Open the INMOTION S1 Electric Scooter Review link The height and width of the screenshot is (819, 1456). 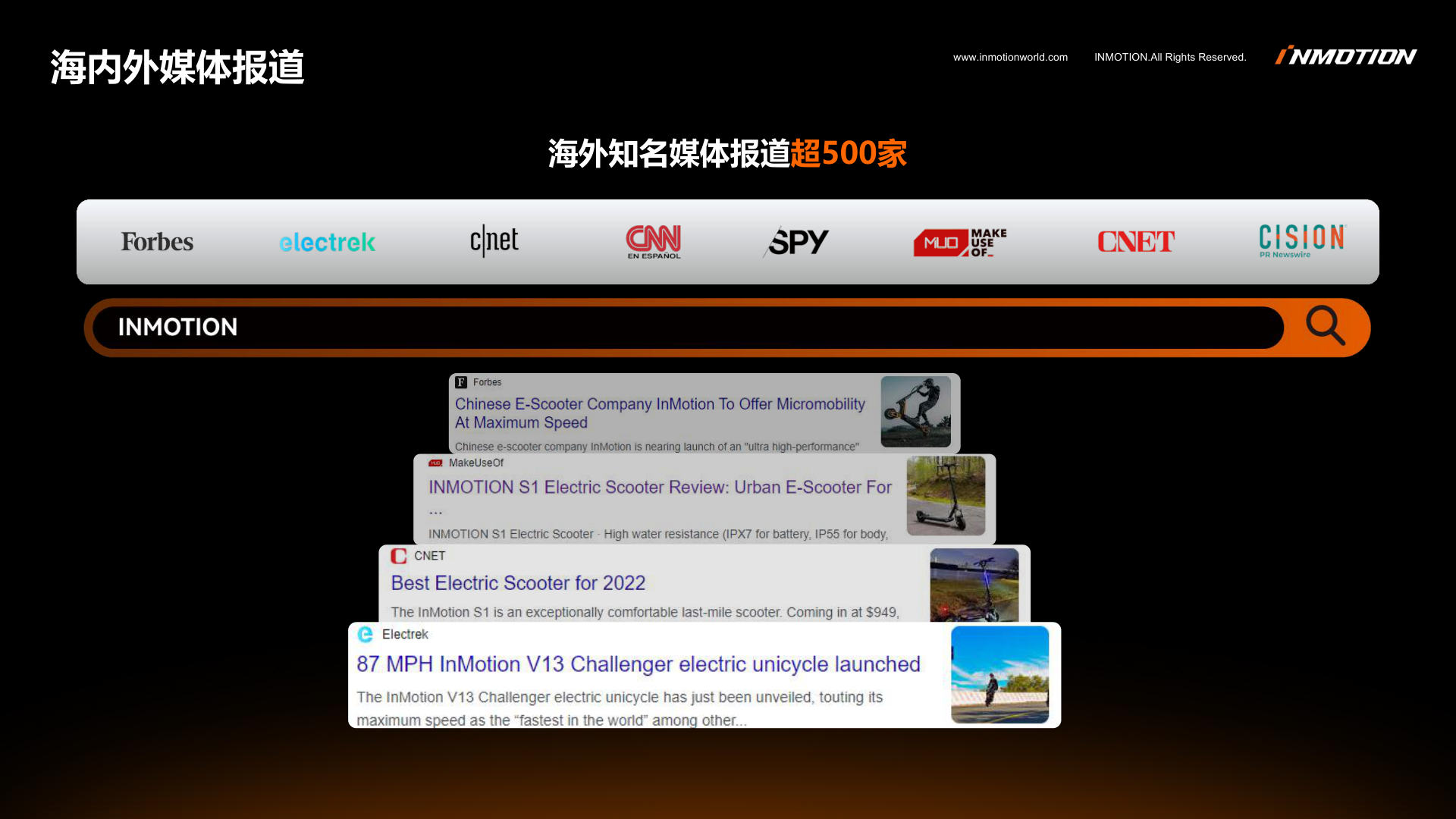coord(660,488)
